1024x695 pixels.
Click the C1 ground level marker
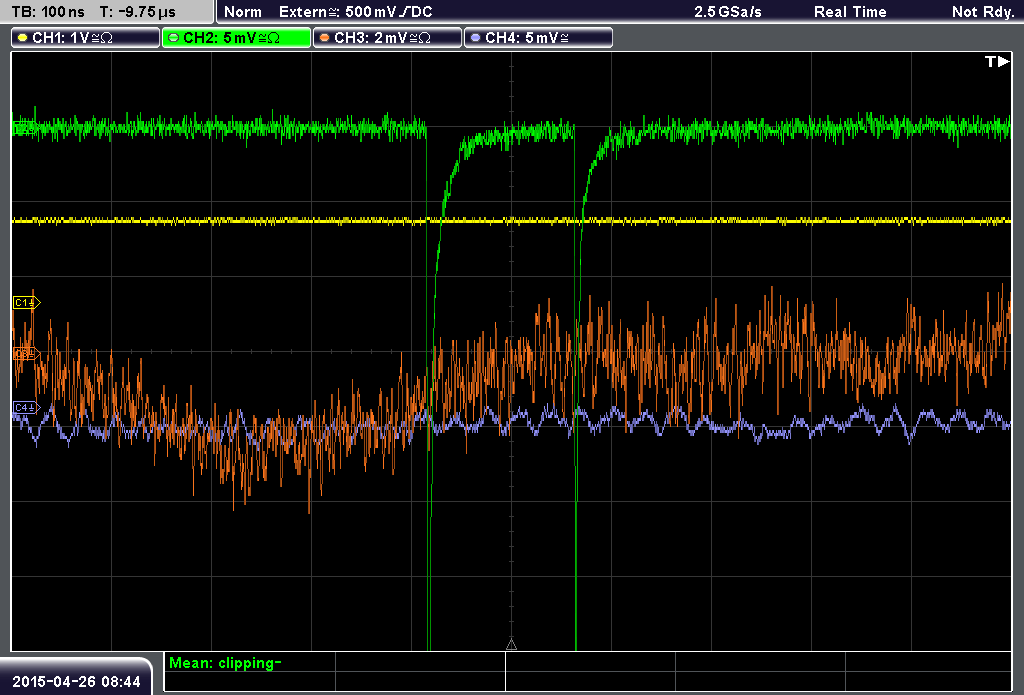click(x=26, y=302)
